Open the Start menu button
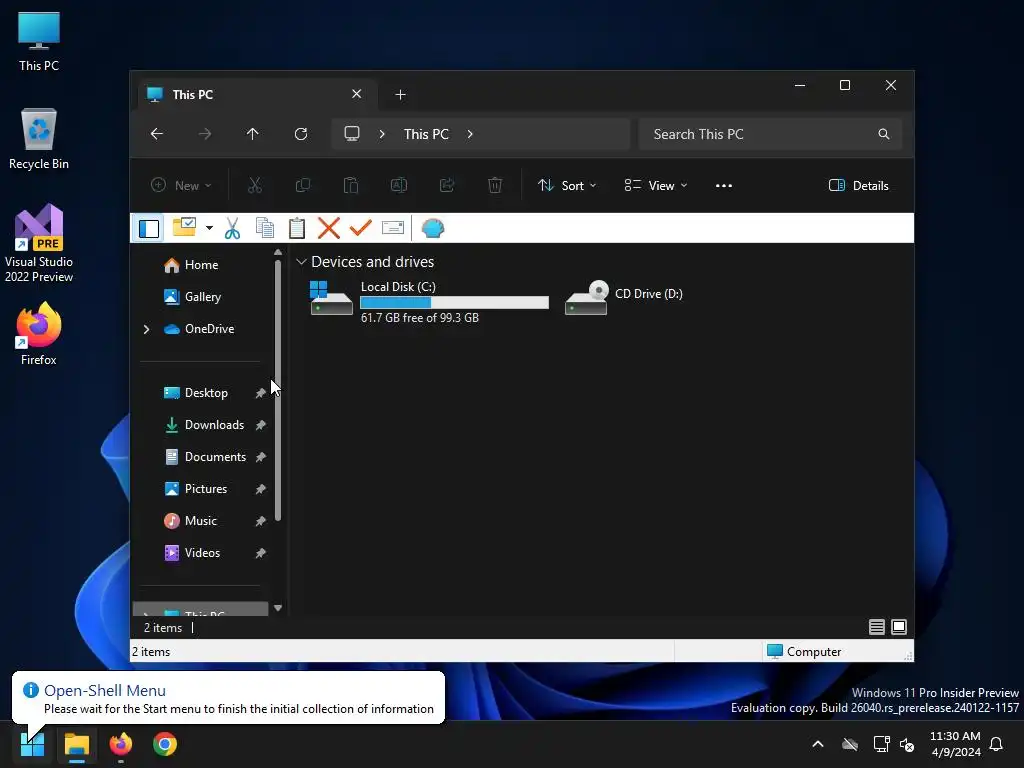Screen dimensions: 1024x768 (x=32, y=744)
